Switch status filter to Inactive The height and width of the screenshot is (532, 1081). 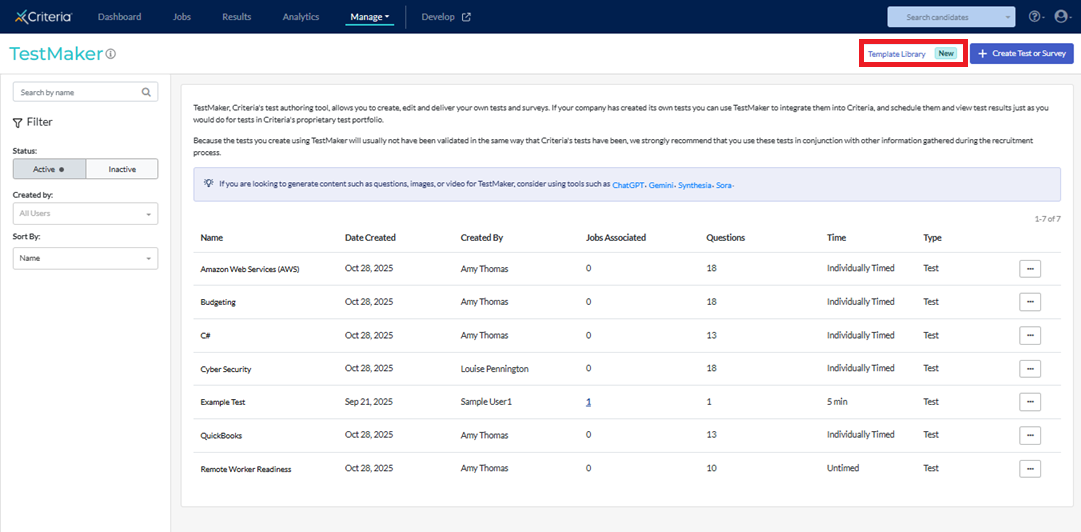[x=122, y=169]
